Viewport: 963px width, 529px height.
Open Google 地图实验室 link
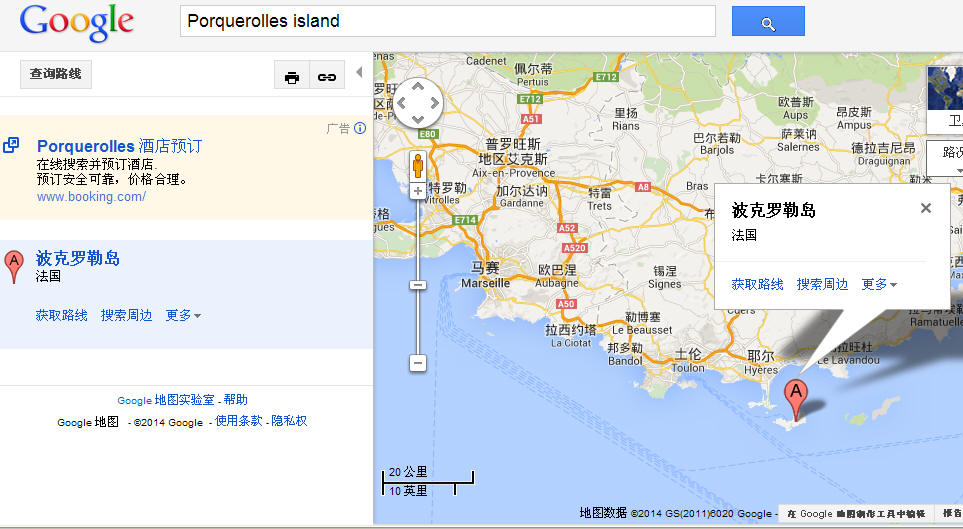click(x=166, y=400)
